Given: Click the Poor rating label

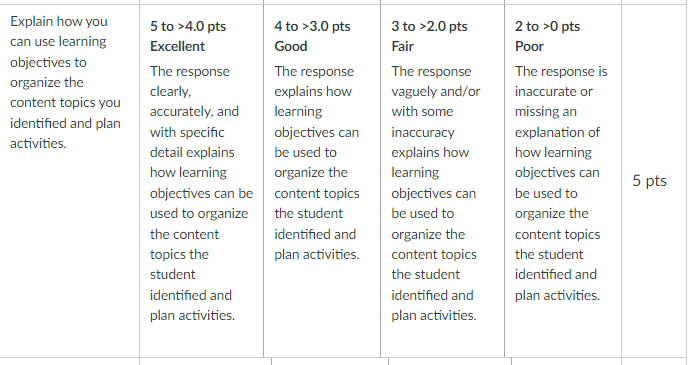Looking at the screenshot, I should pyautogui.click(x=529, y=46).
